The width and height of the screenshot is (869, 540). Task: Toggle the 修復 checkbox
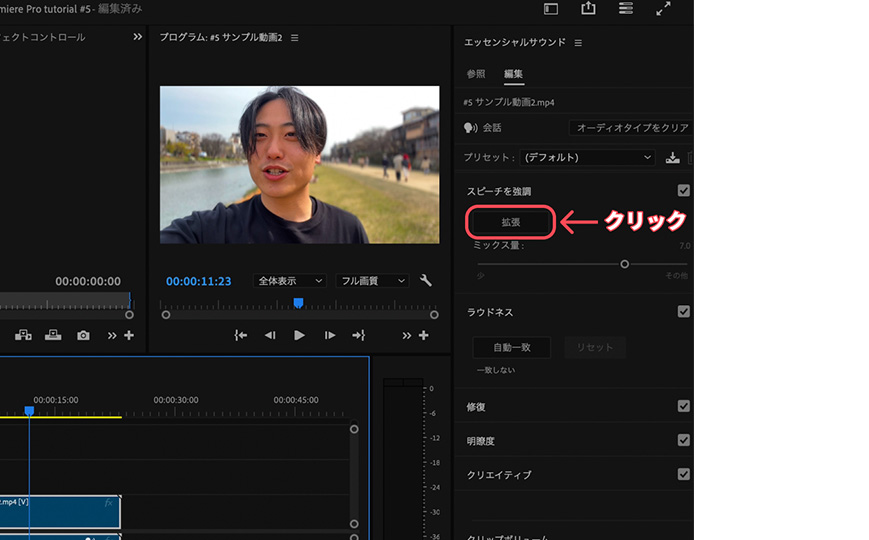point(683,406)
